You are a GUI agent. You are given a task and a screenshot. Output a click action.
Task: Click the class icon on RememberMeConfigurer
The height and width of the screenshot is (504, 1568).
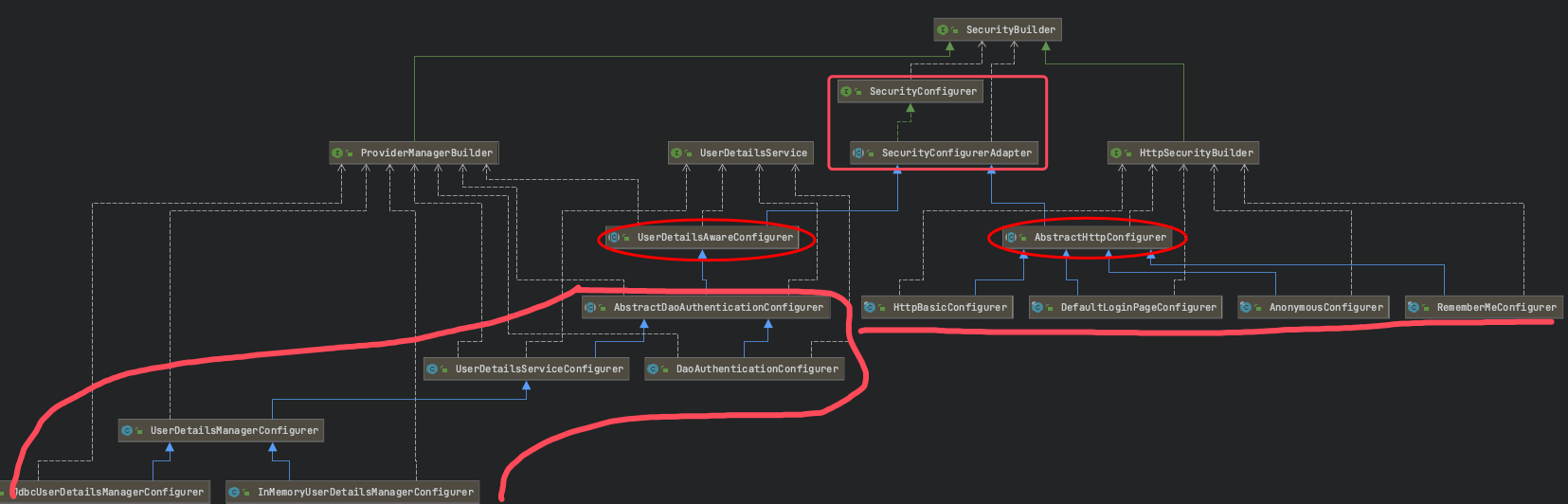tap(1414, 308)
